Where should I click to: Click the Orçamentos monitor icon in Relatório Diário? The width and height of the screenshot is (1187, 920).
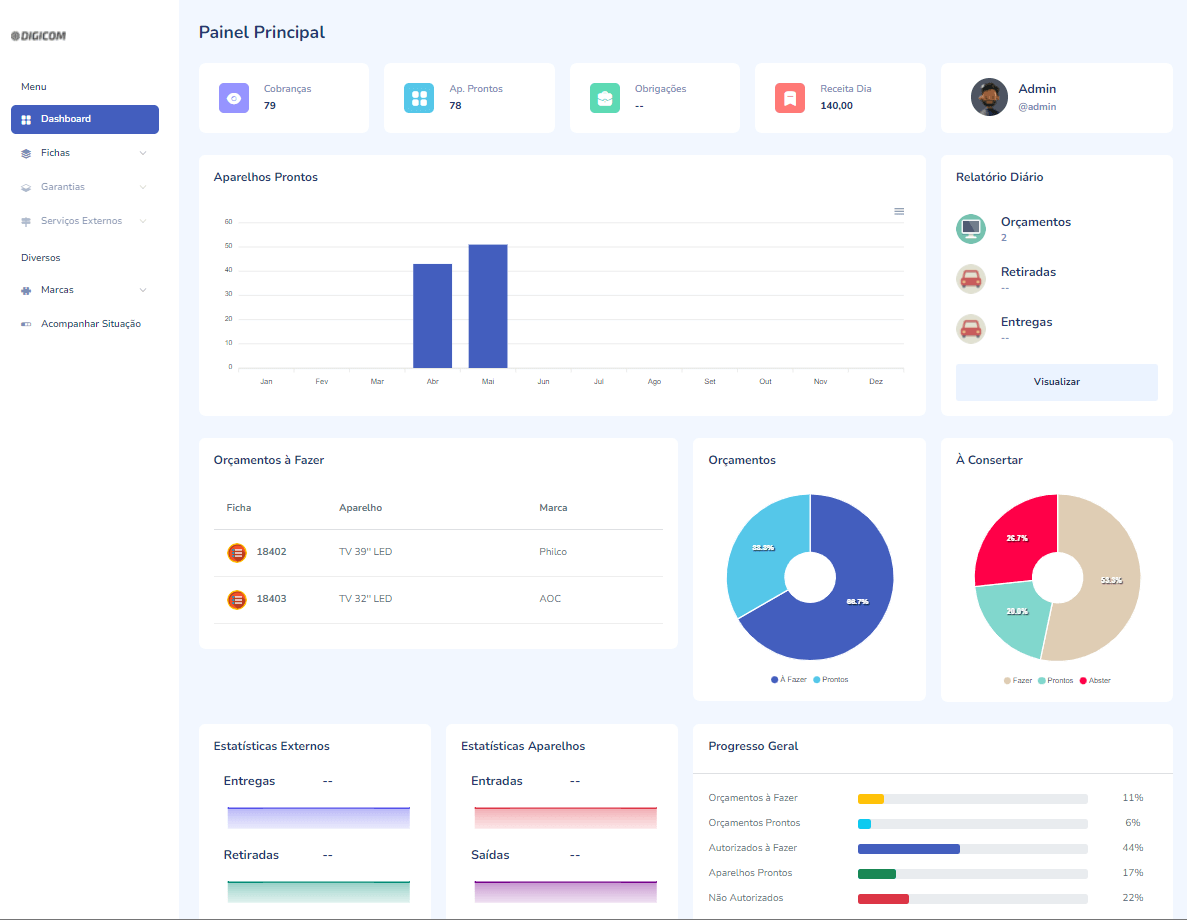971,229
